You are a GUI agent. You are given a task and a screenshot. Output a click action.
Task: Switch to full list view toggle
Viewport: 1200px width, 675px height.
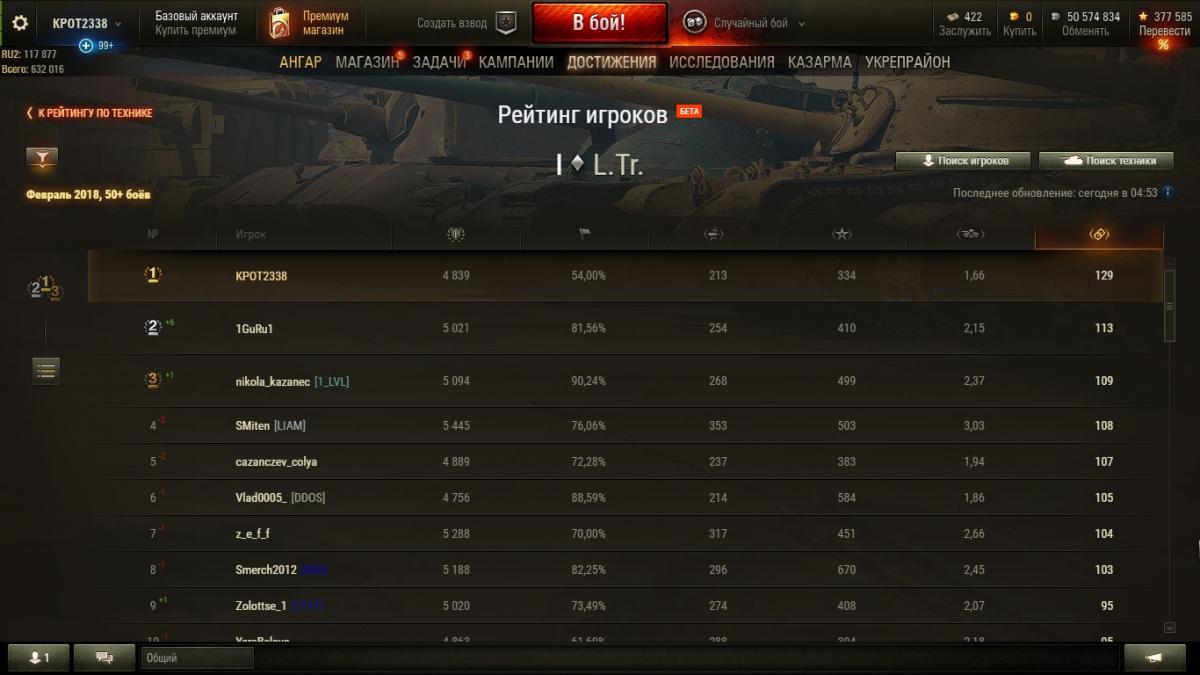point(46,370)
